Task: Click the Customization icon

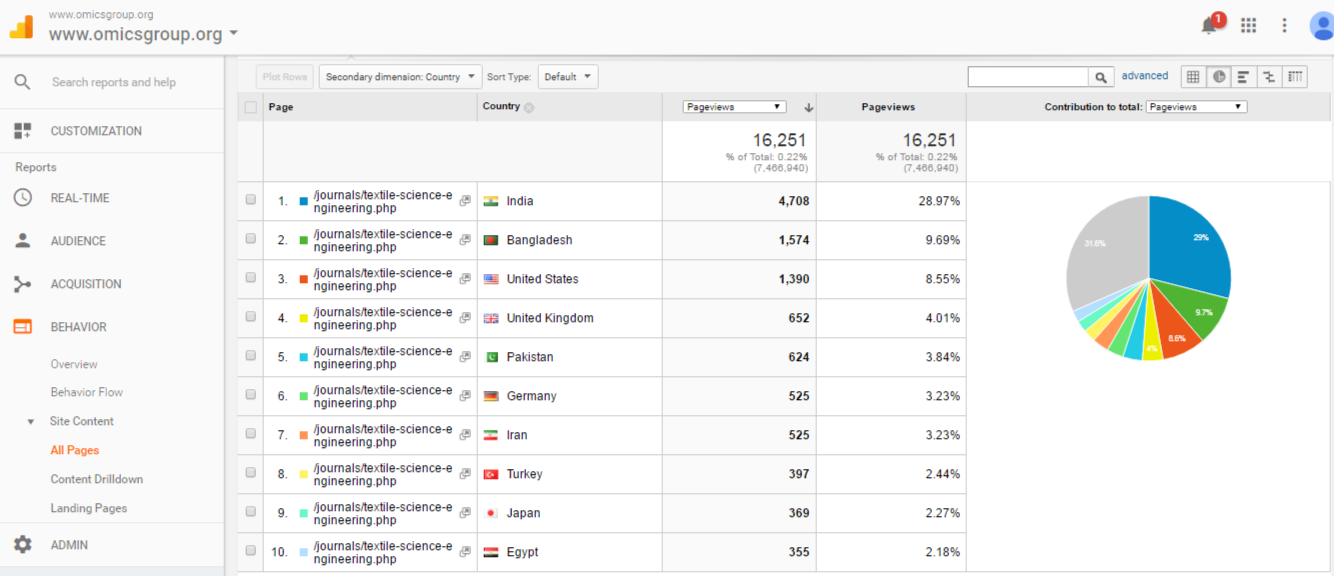Action: tap(22, 131)
